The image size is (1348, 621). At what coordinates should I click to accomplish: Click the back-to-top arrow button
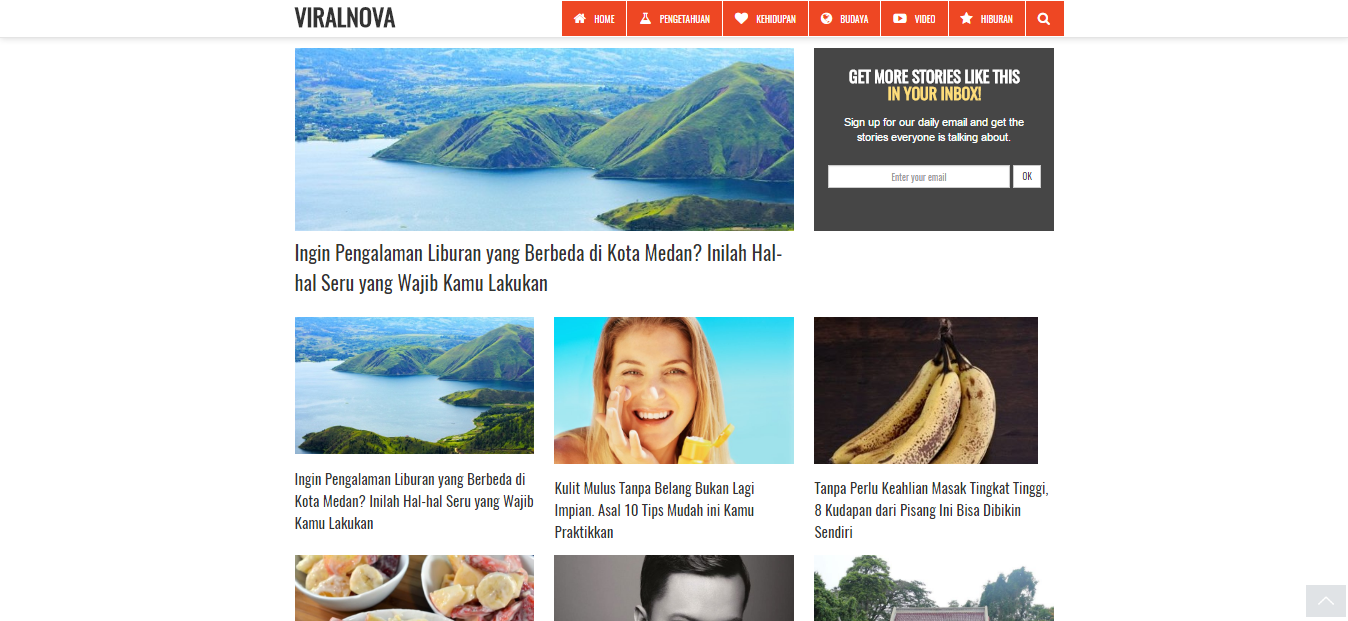pos(1326,601)
